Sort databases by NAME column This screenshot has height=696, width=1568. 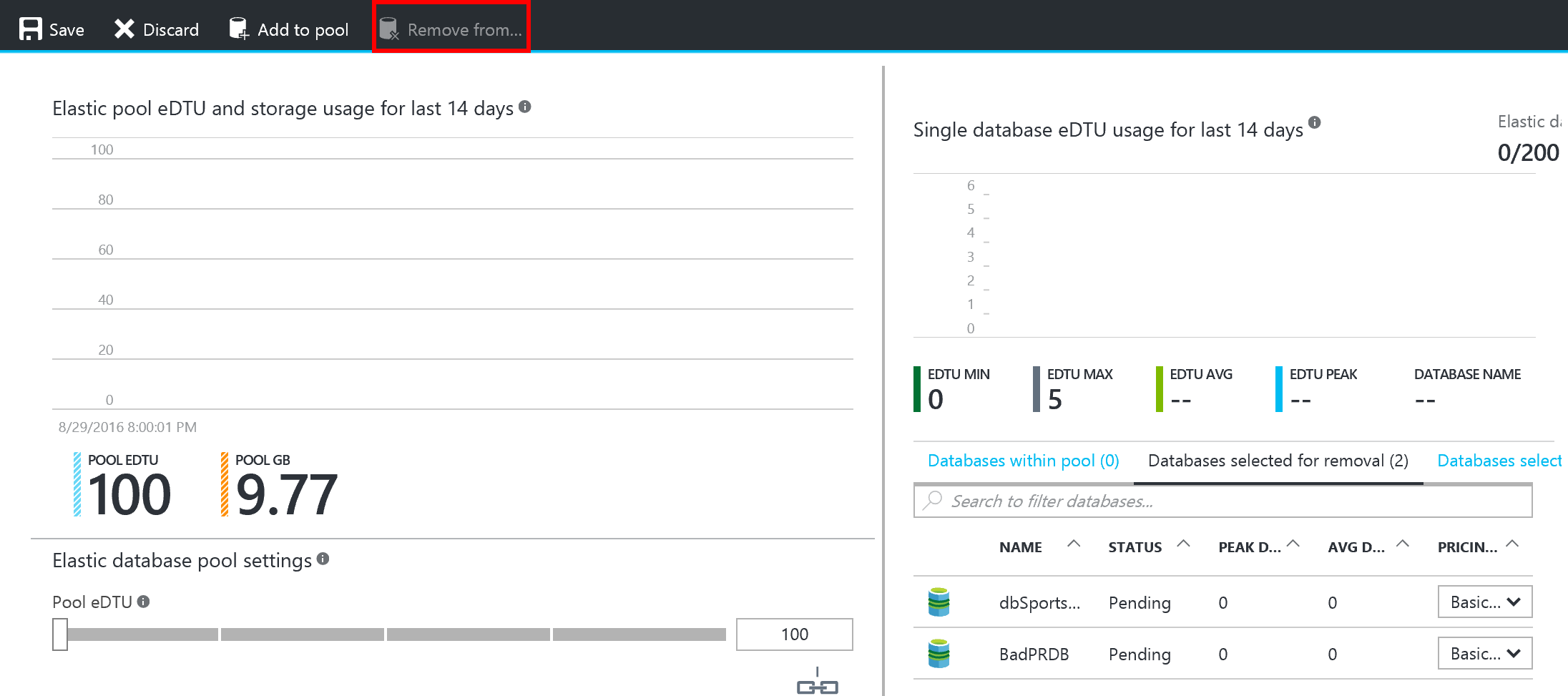pyautogui.click(x=1021, y=547)
